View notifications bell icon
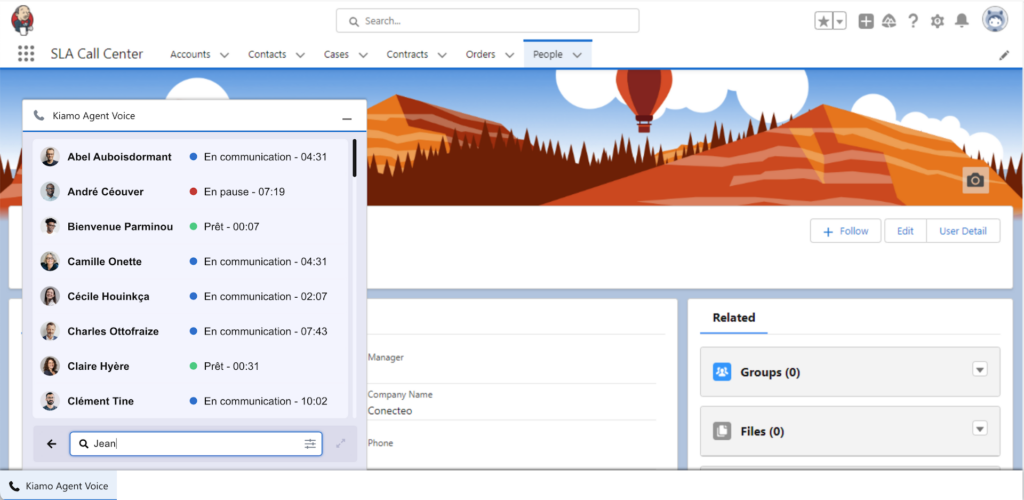1024x500 pixels. (x=962, y=21)
